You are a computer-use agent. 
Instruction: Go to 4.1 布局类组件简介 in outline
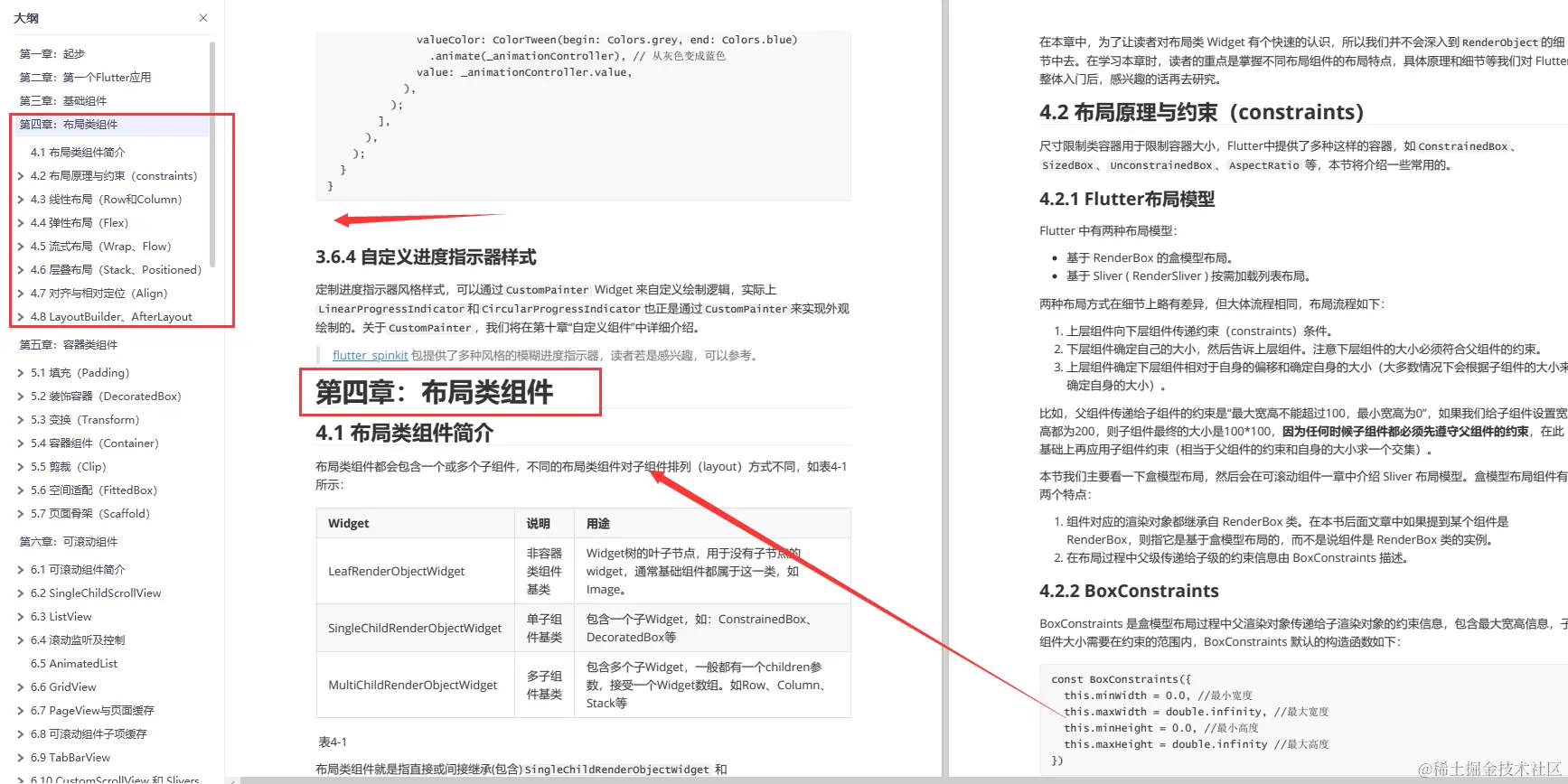click(78, 152)
